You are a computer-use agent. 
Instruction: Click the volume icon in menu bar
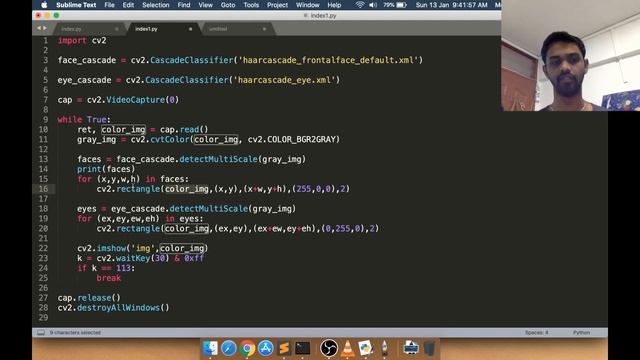pos(373,5)
